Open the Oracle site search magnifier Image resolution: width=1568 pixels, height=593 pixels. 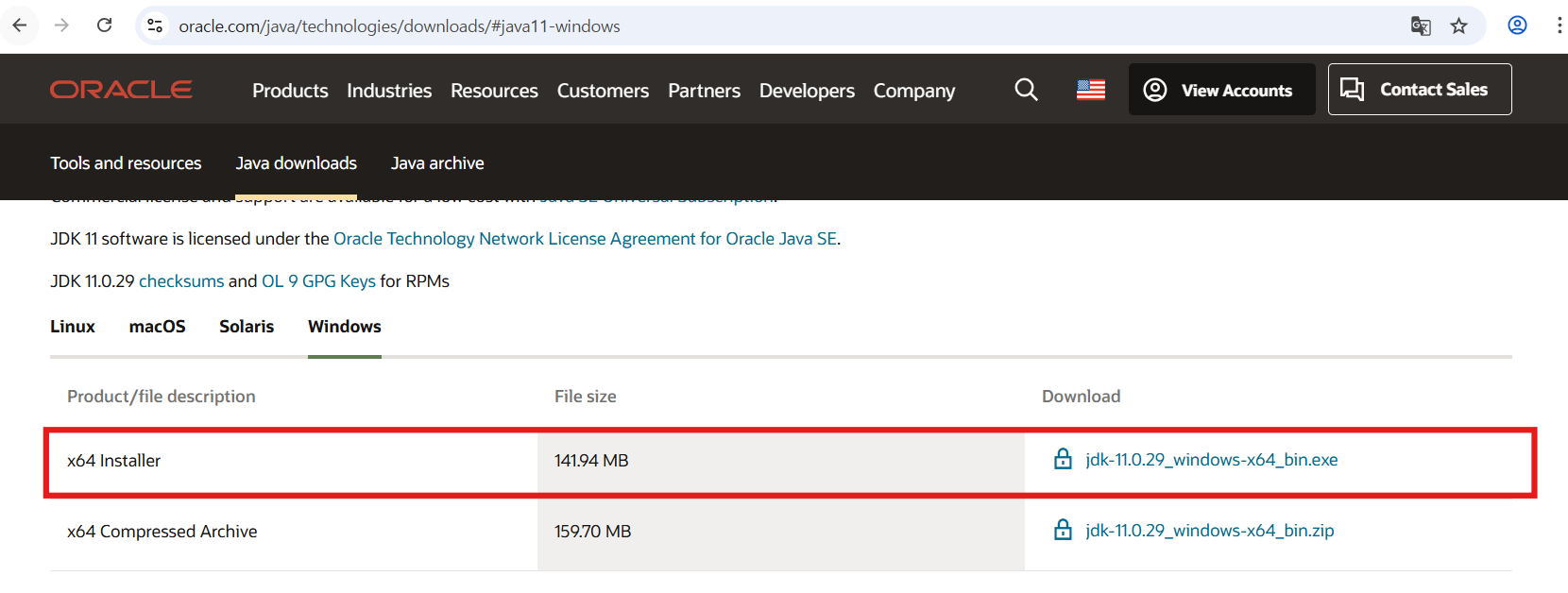(x=1026, y=90)
